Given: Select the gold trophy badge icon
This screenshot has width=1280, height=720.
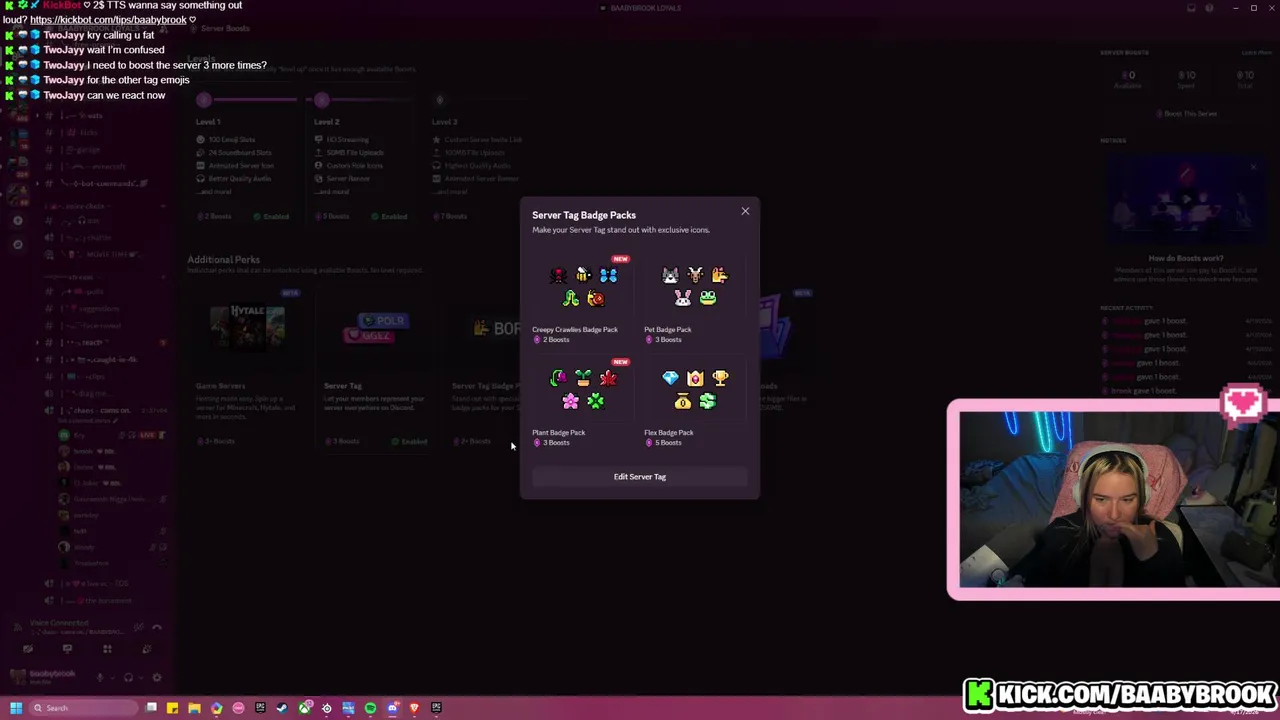Looking at the screenshot, I should tap(720, 378).
